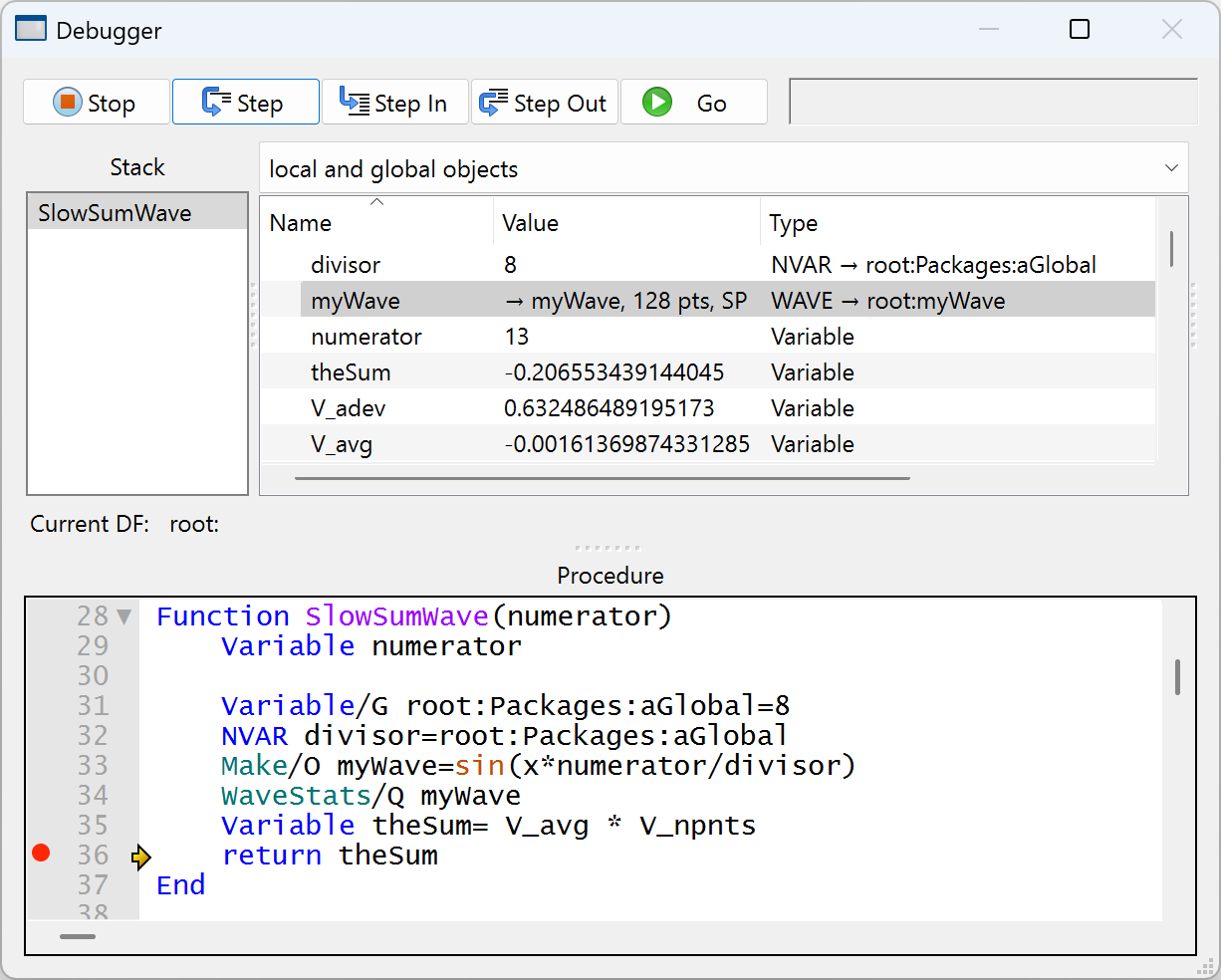Click the status text field beside Go

992,103
